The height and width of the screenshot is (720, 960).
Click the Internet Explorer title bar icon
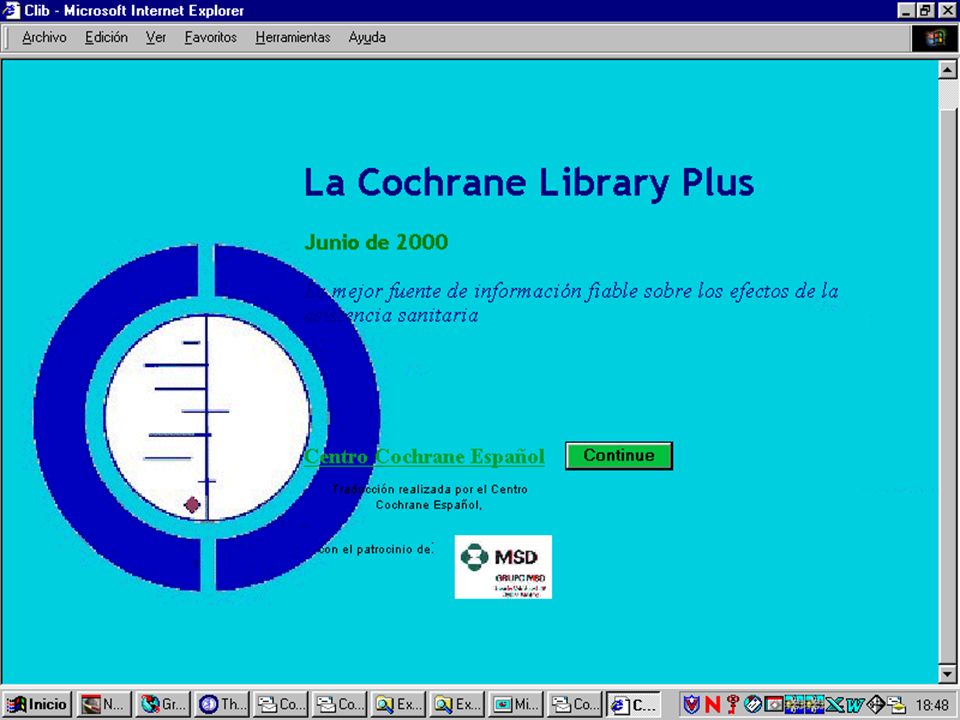(11, 10)
